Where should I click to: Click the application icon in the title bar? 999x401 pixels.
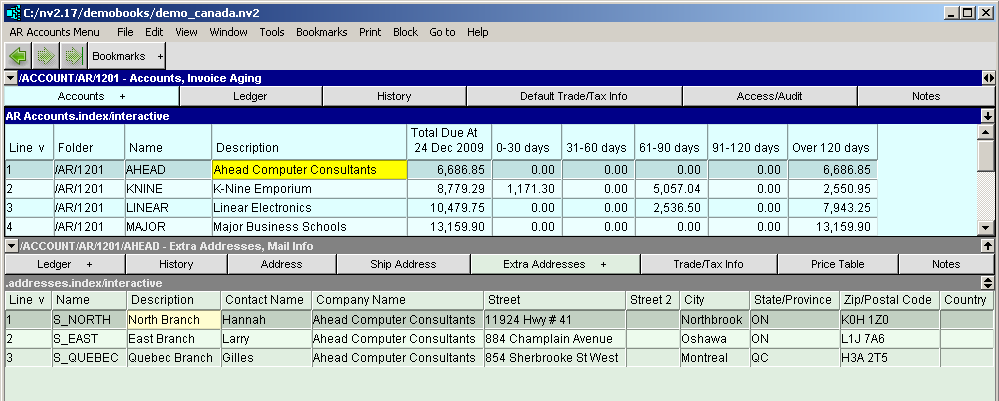tap(12, 12)
